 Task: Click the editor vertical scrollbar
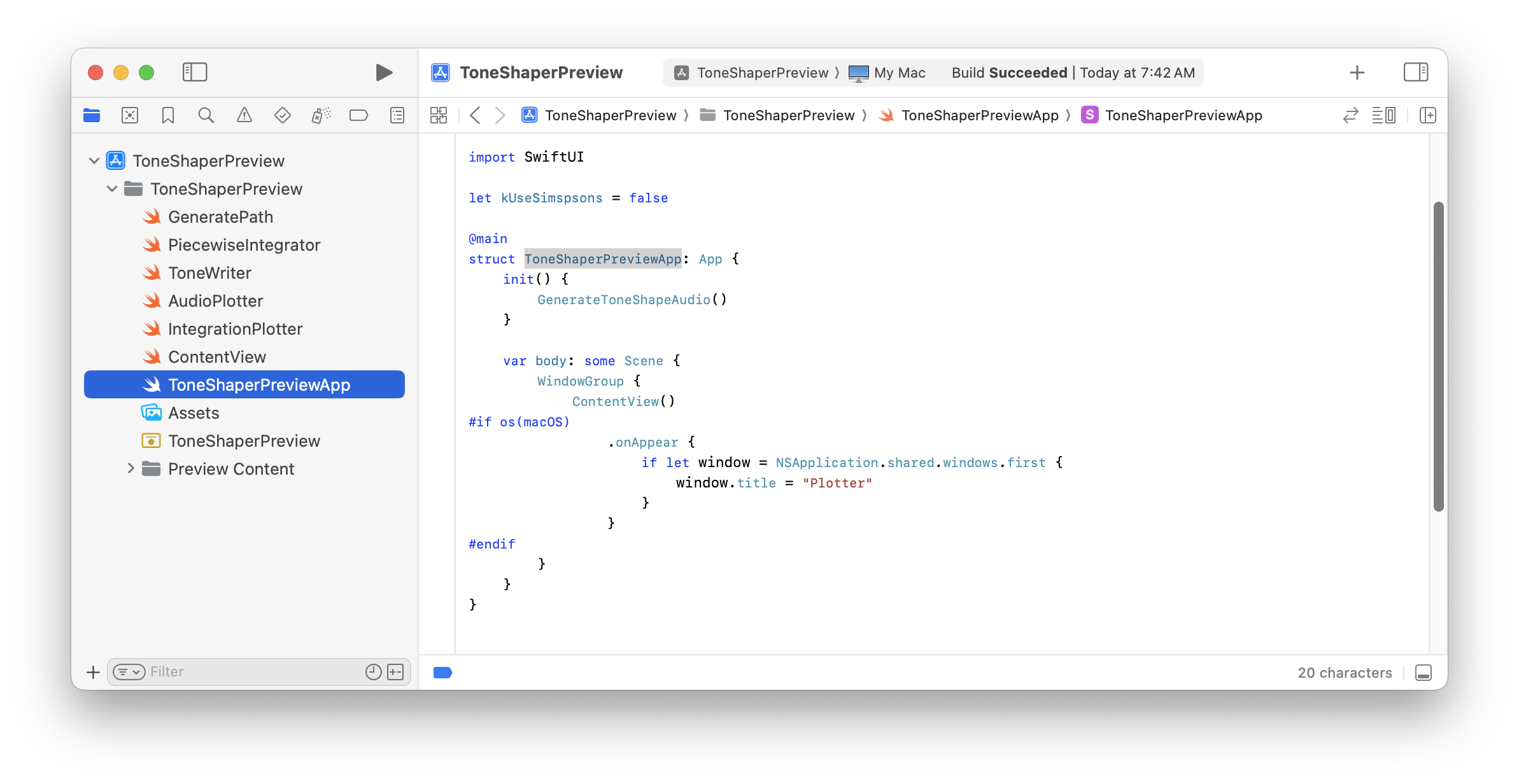pos(1438,356)
